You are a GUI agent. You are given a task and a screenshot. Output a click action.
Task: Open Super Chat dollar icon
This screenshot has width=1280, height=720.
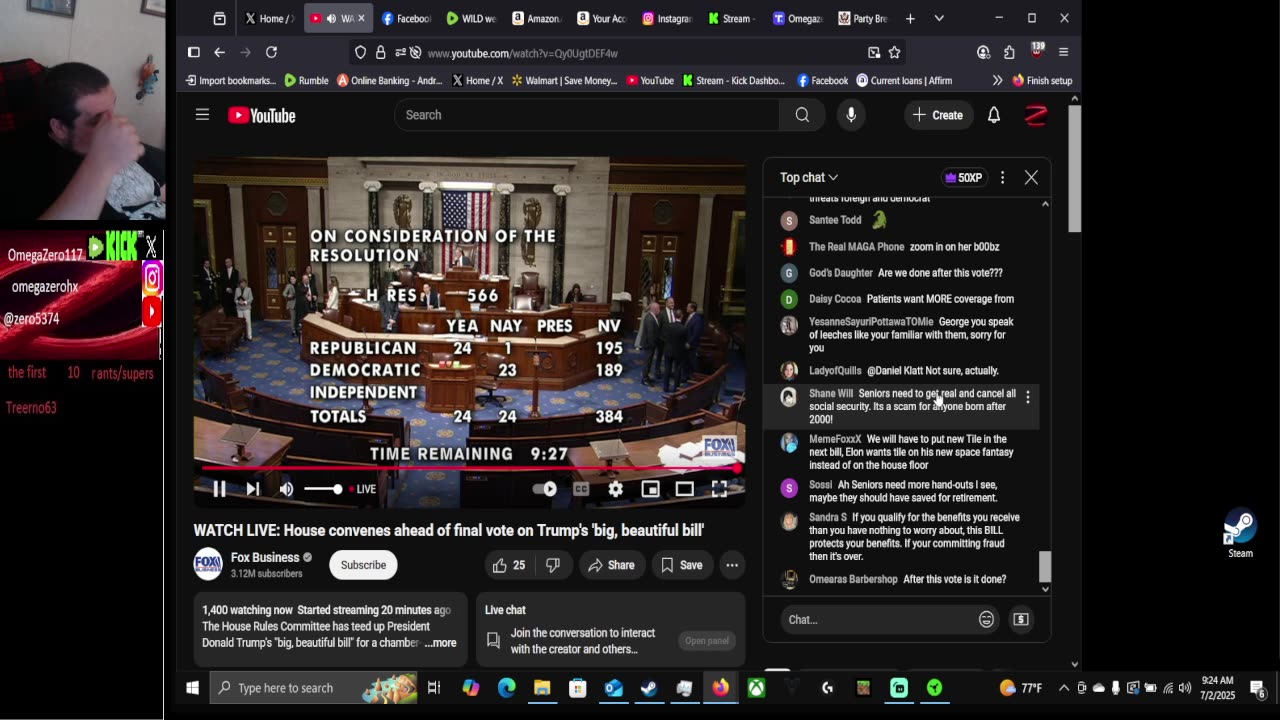pos(1021,620)
